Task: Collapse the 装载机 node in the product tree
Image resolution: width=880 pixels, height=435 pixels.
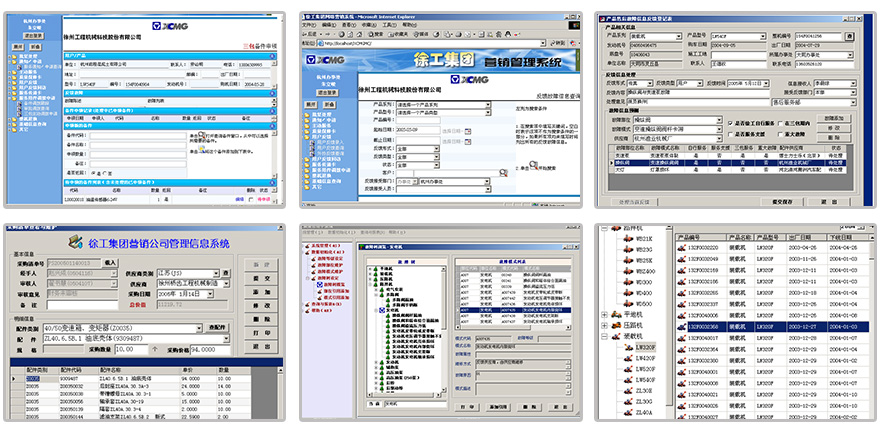Action: (604, 336)
